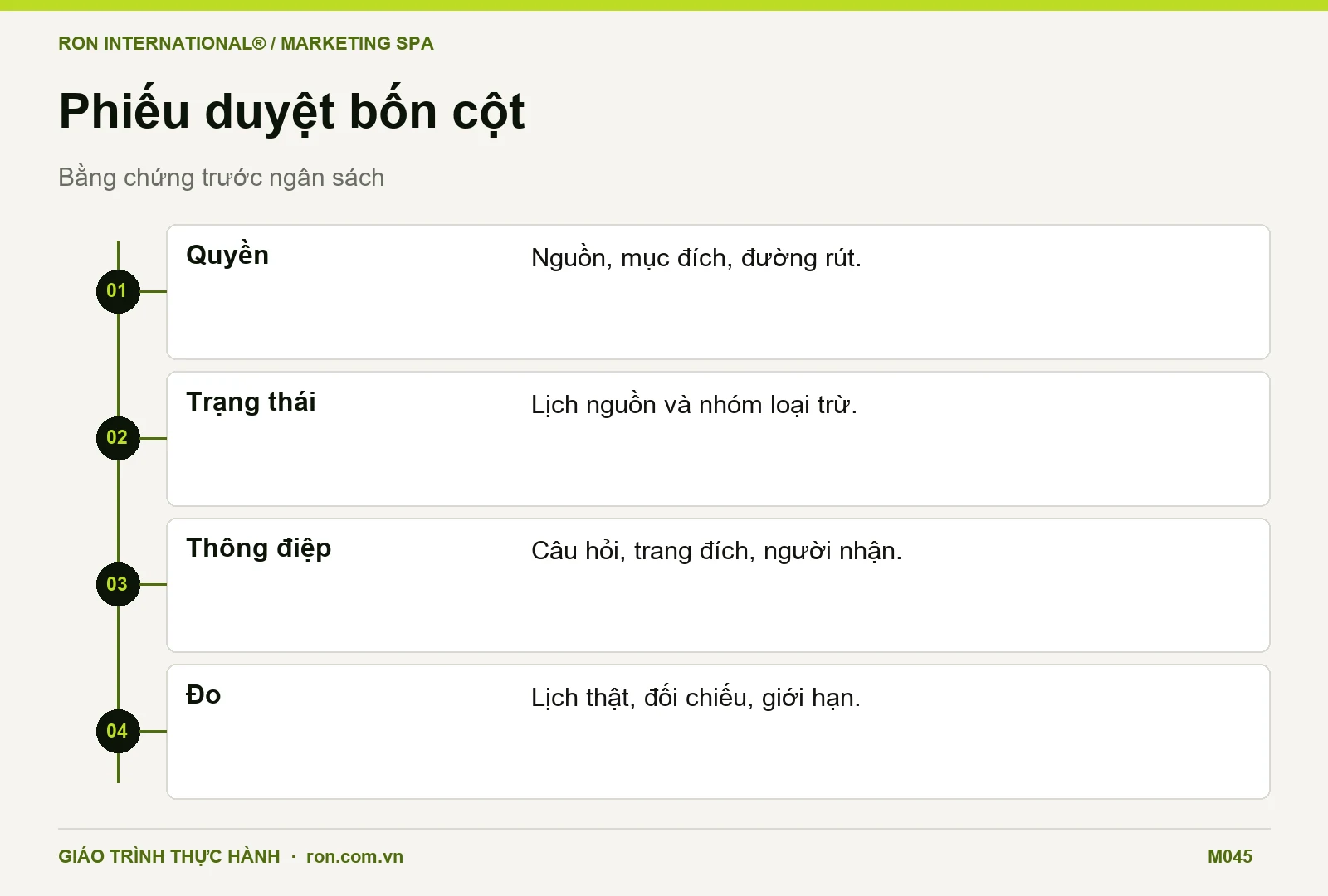
Task: Click the step 03 circle marker
Action: [118, 584]
